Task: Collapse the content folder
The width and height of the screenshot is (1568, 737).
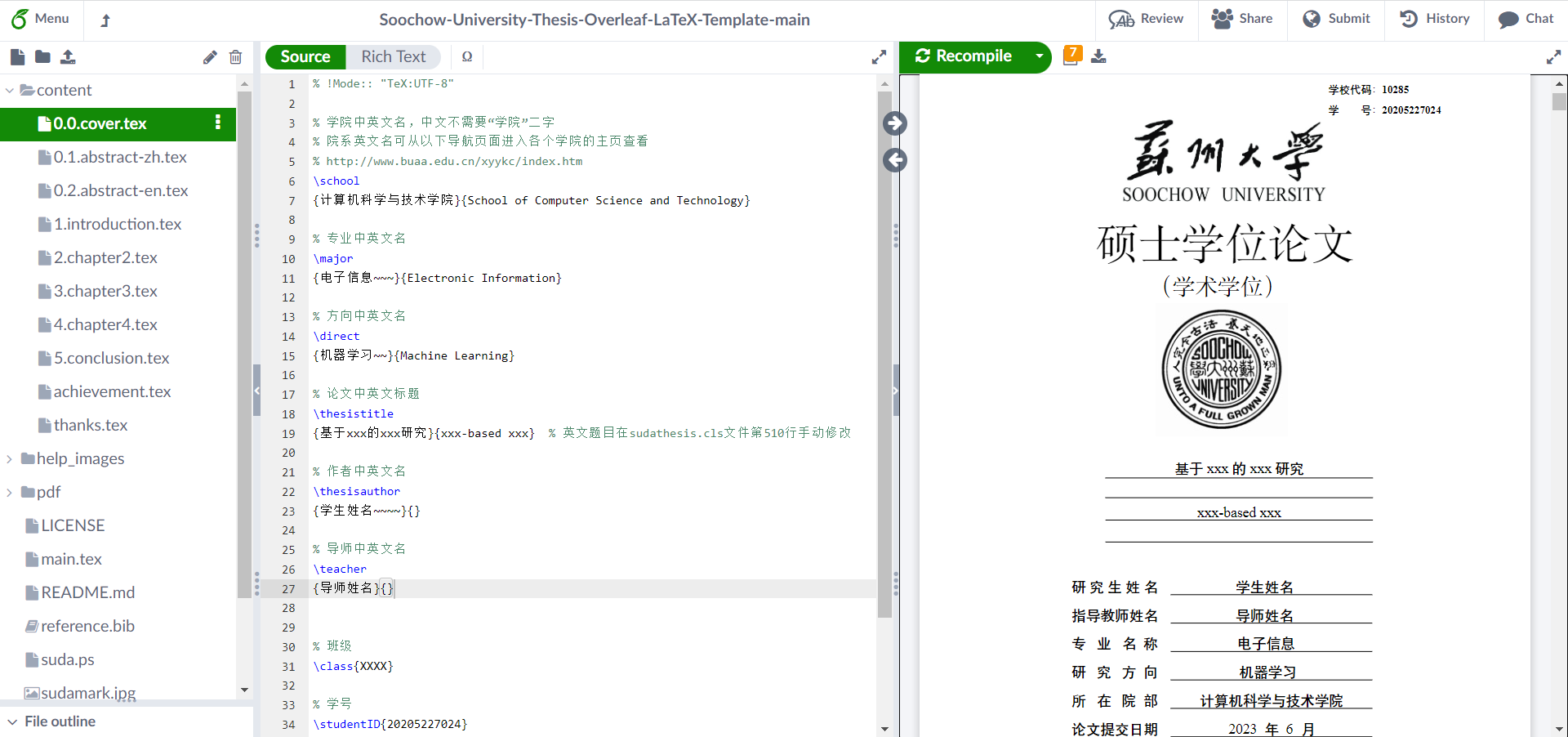Action: coord(10,91)
